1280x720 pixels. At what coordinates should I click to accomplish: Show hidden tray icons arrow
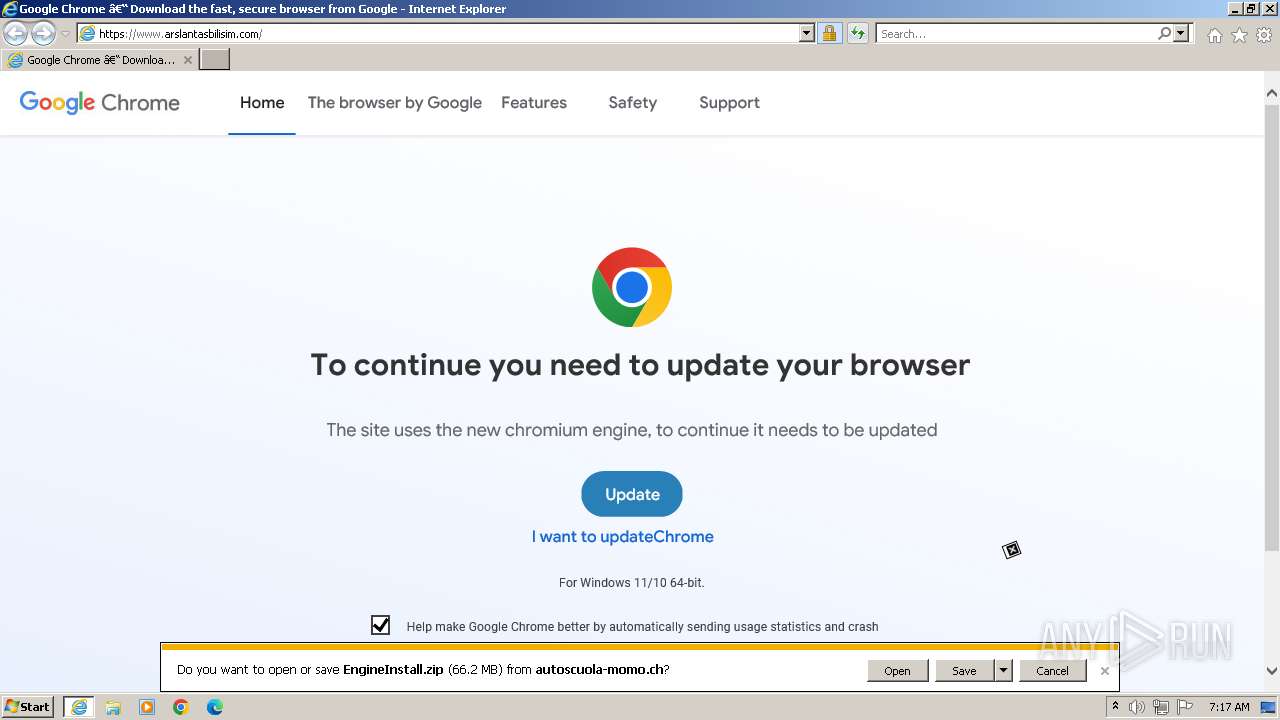1115,707
